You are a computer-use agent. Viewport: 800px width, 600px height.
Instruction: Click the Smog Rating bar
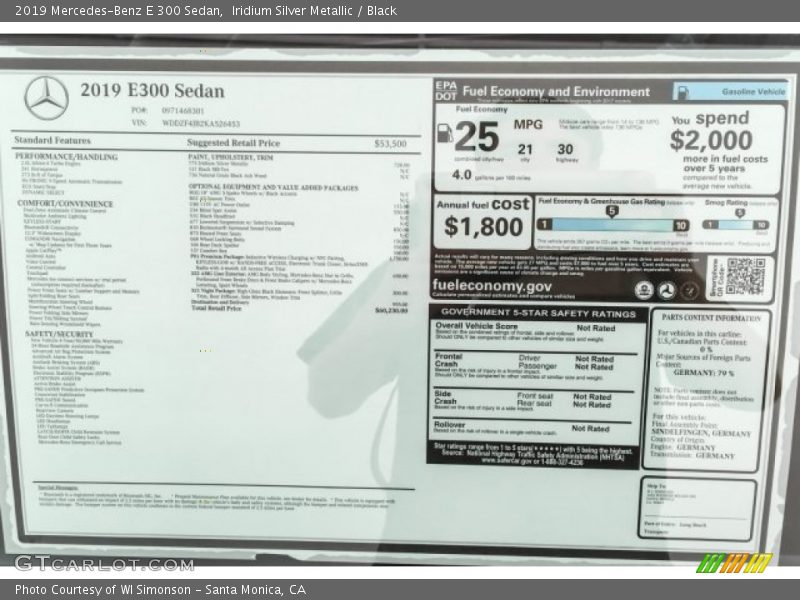tap(735, 224)
